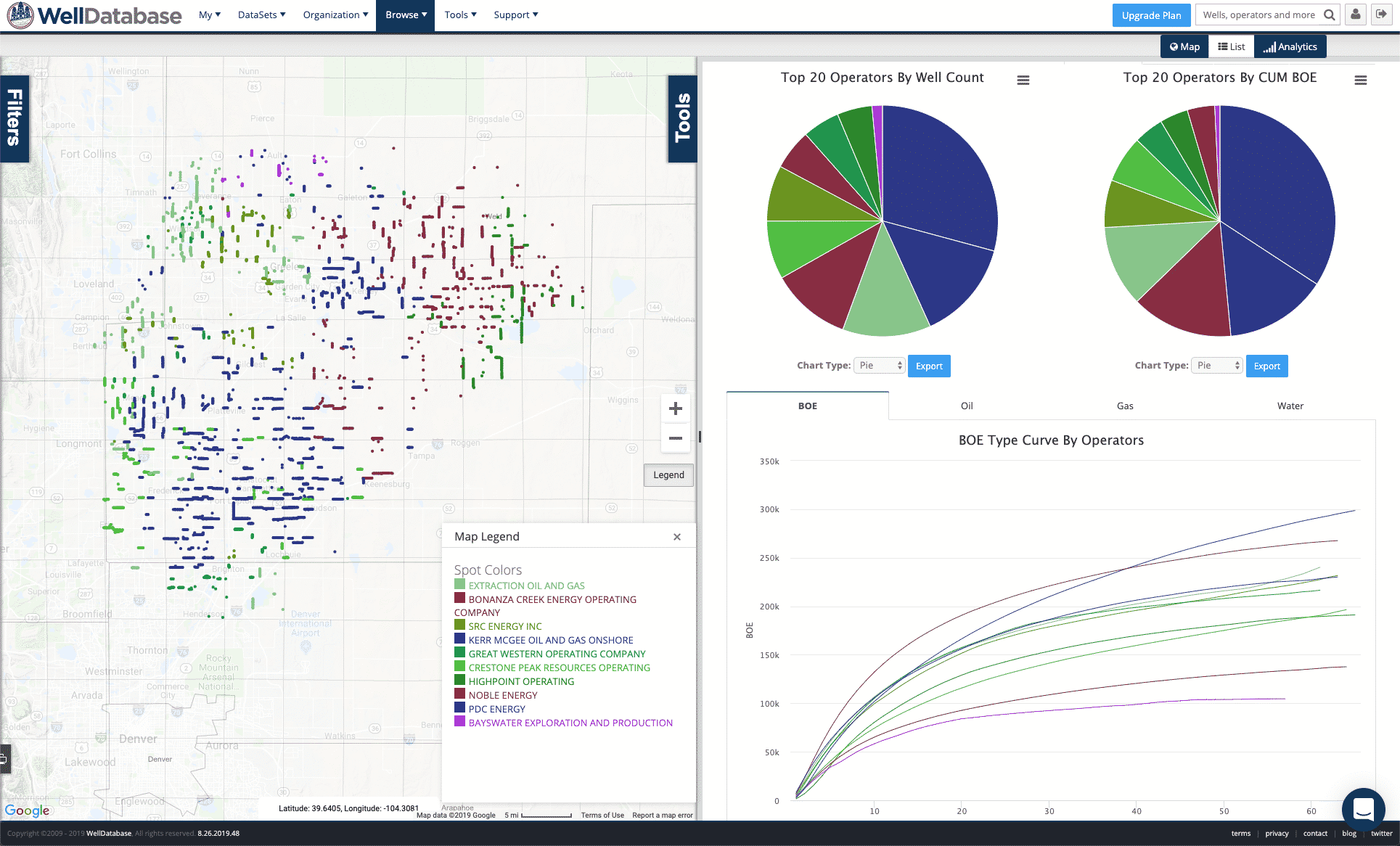Click the logout arrow icon
1400x846 pixels.
1382,15
